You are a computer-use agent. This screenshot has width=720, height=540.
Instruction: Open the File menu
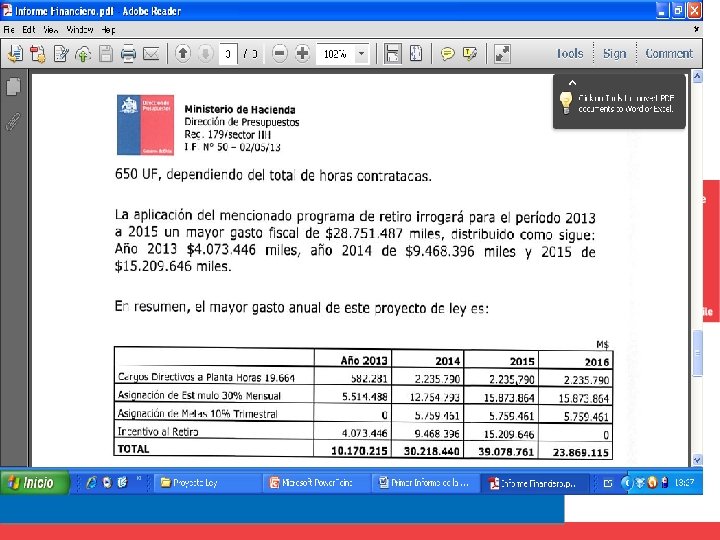point(9,30)
